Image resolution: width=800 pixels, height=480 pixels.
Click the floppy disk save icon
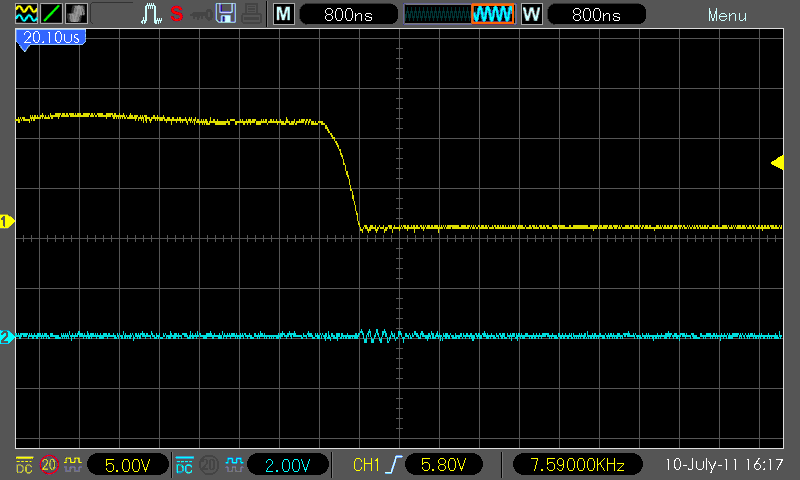pos(226,14)
